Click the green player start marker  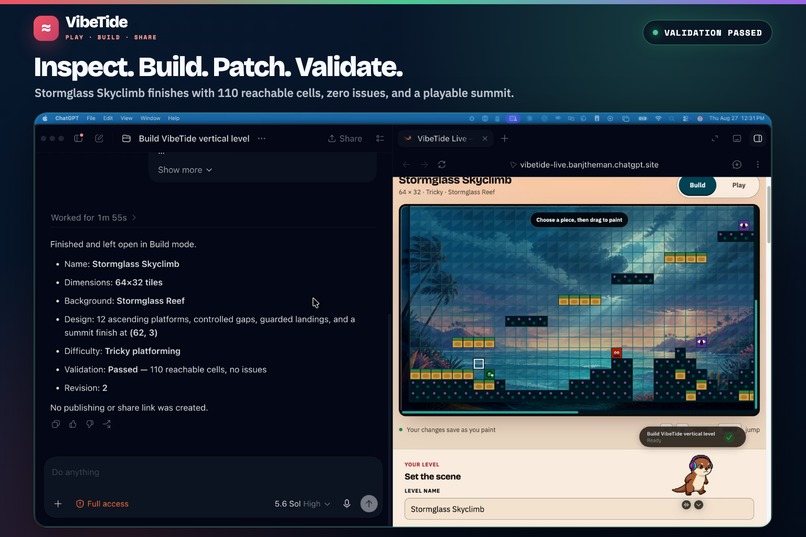(490, 374)
